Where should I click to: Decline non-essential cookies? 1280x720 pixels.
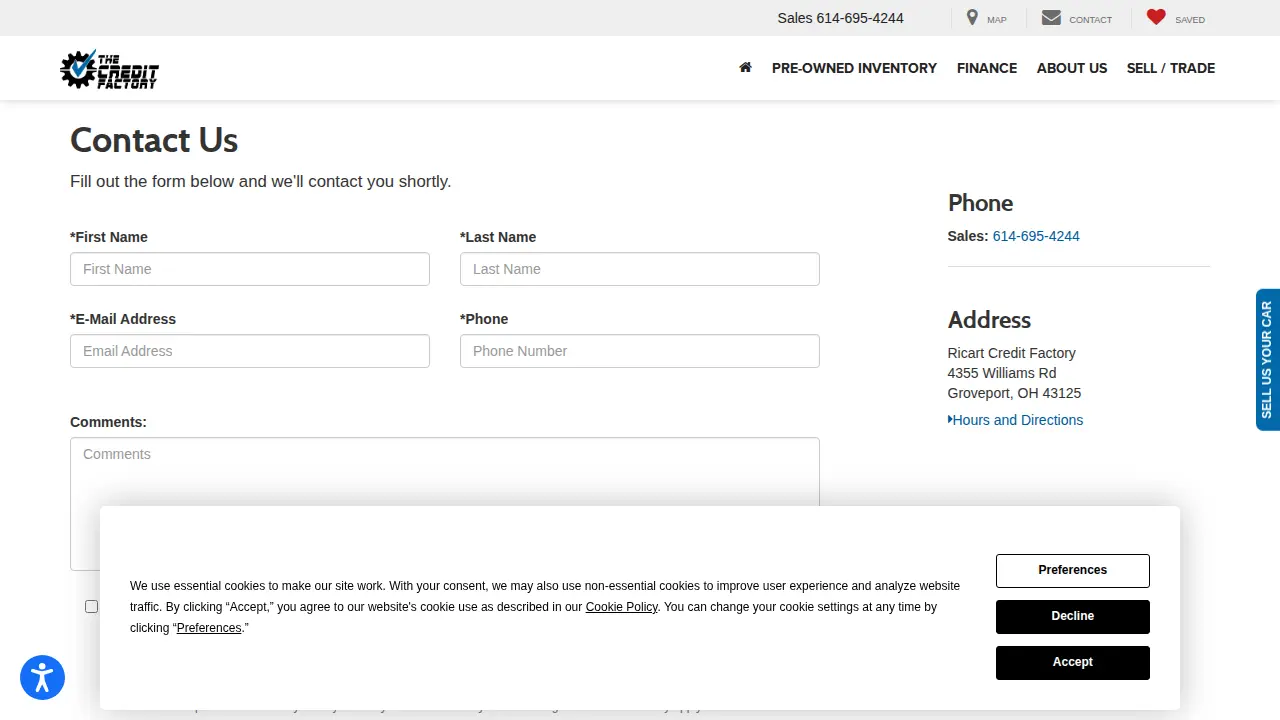(x=1073, y=616)
